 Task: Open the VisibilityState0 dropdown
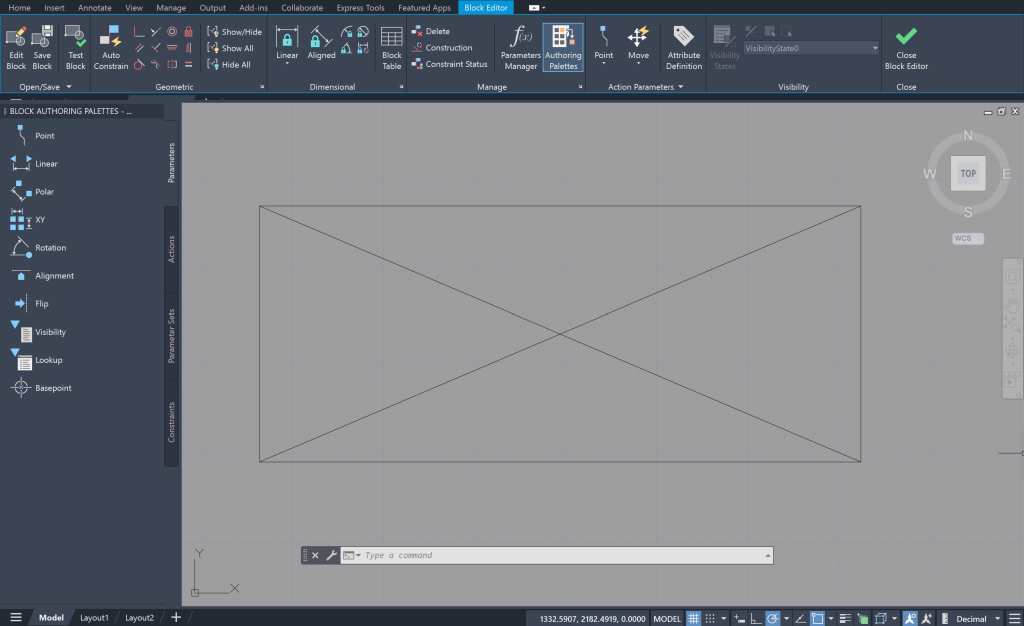pos(874,47)
